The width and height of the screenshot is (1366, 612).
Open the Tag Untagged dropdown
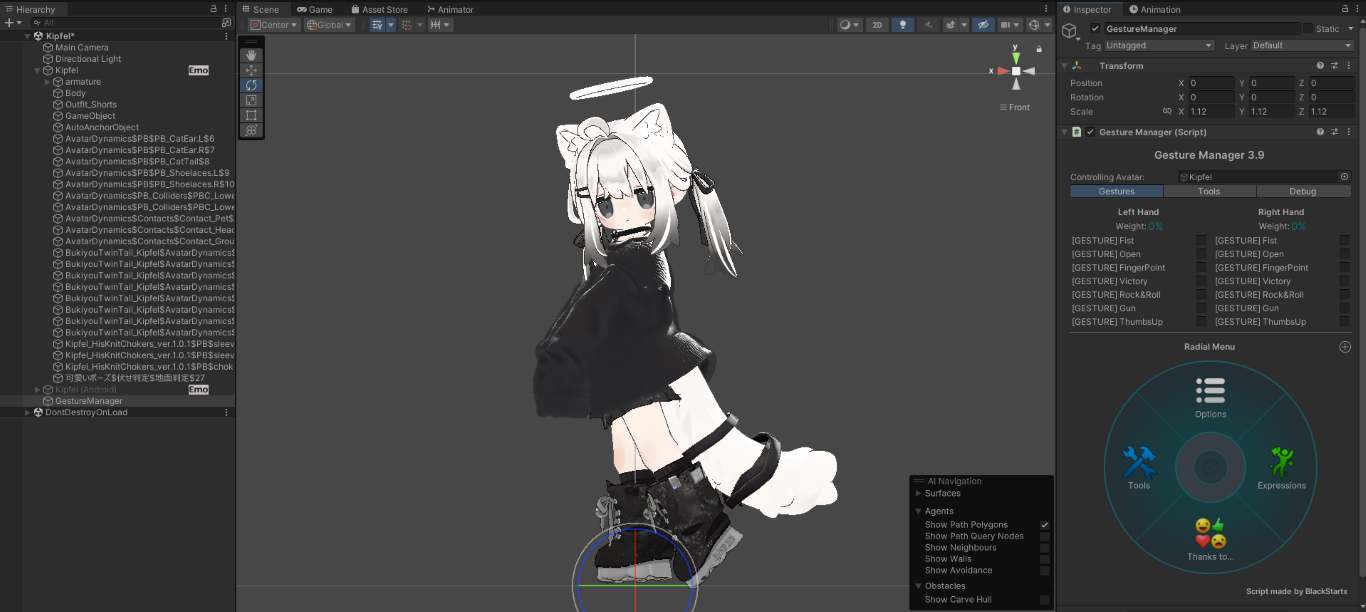click(1159, 45)
